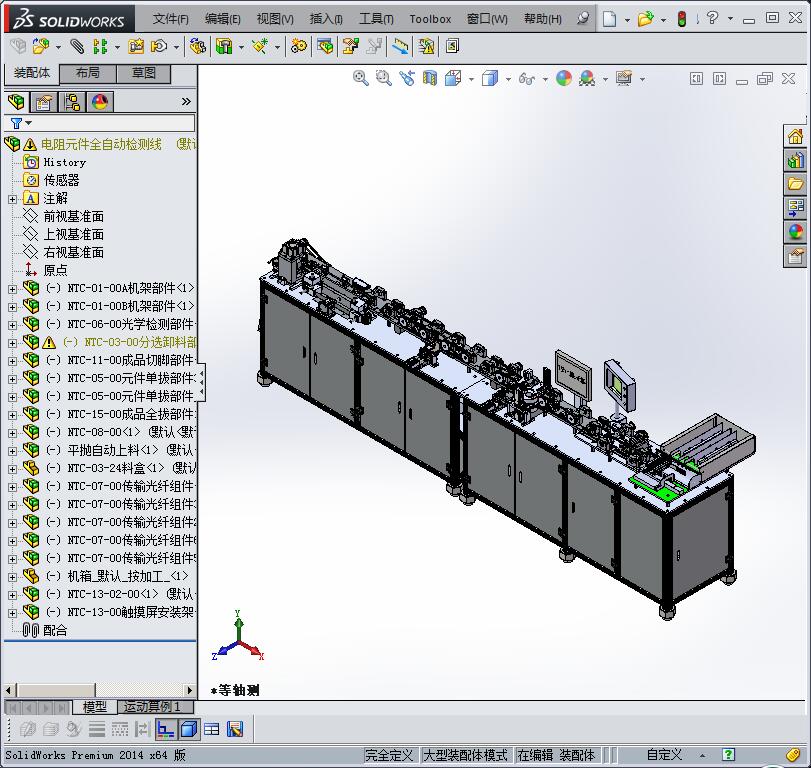Open the DisplayManager colored sphere tab
Image resolution: width=811 pixels, height=768 pixels.
[x=97, y=102]
